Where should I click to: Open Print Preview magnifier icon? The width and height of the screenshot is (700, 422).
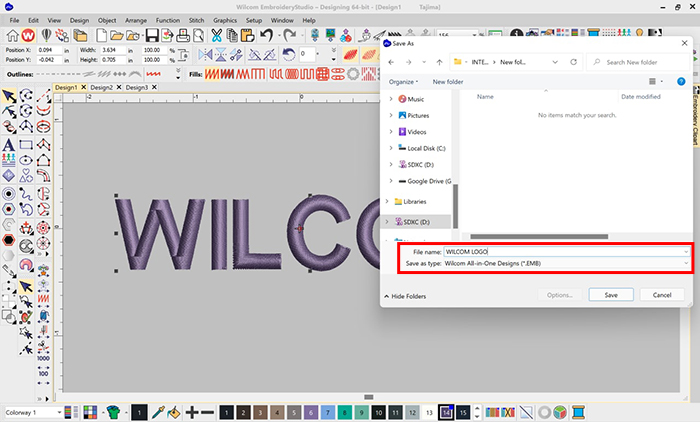pos(198,35)
